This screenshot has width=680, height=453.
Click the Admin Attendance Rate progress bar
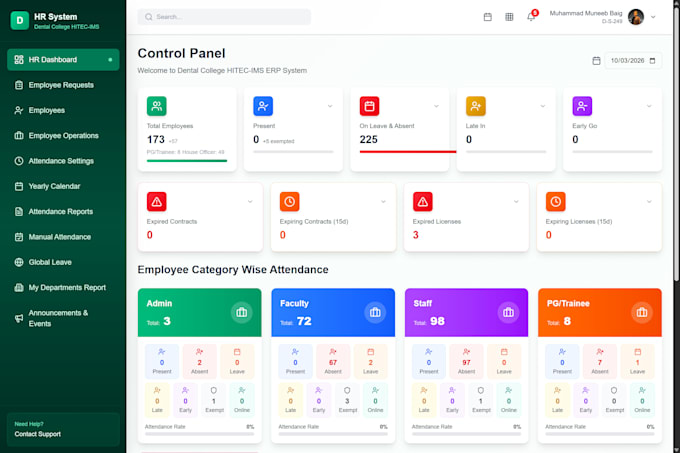(199, 433)
